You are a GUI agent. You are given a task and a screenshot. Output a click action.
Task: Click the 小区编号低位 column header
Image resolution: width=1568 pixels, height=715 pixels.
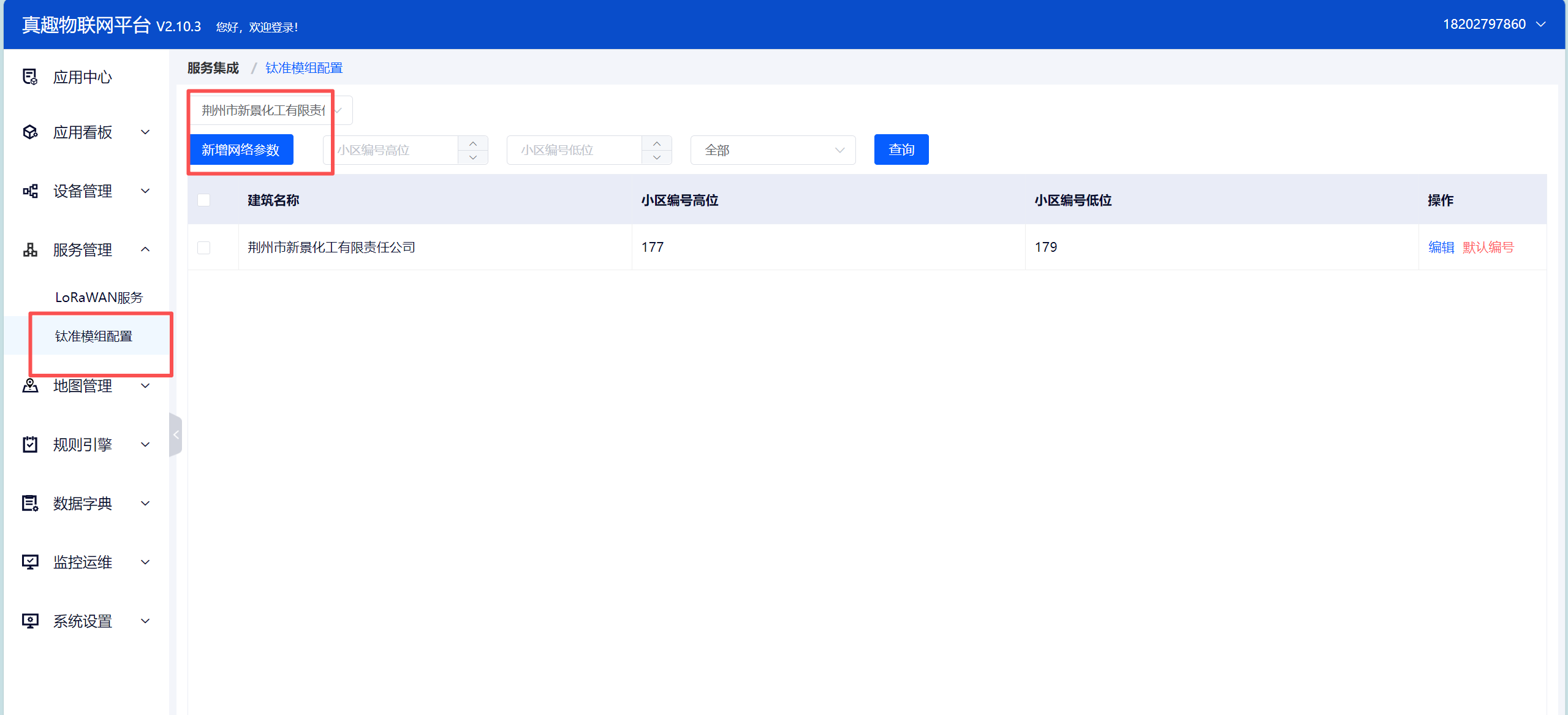click(x=1073, y=200)
